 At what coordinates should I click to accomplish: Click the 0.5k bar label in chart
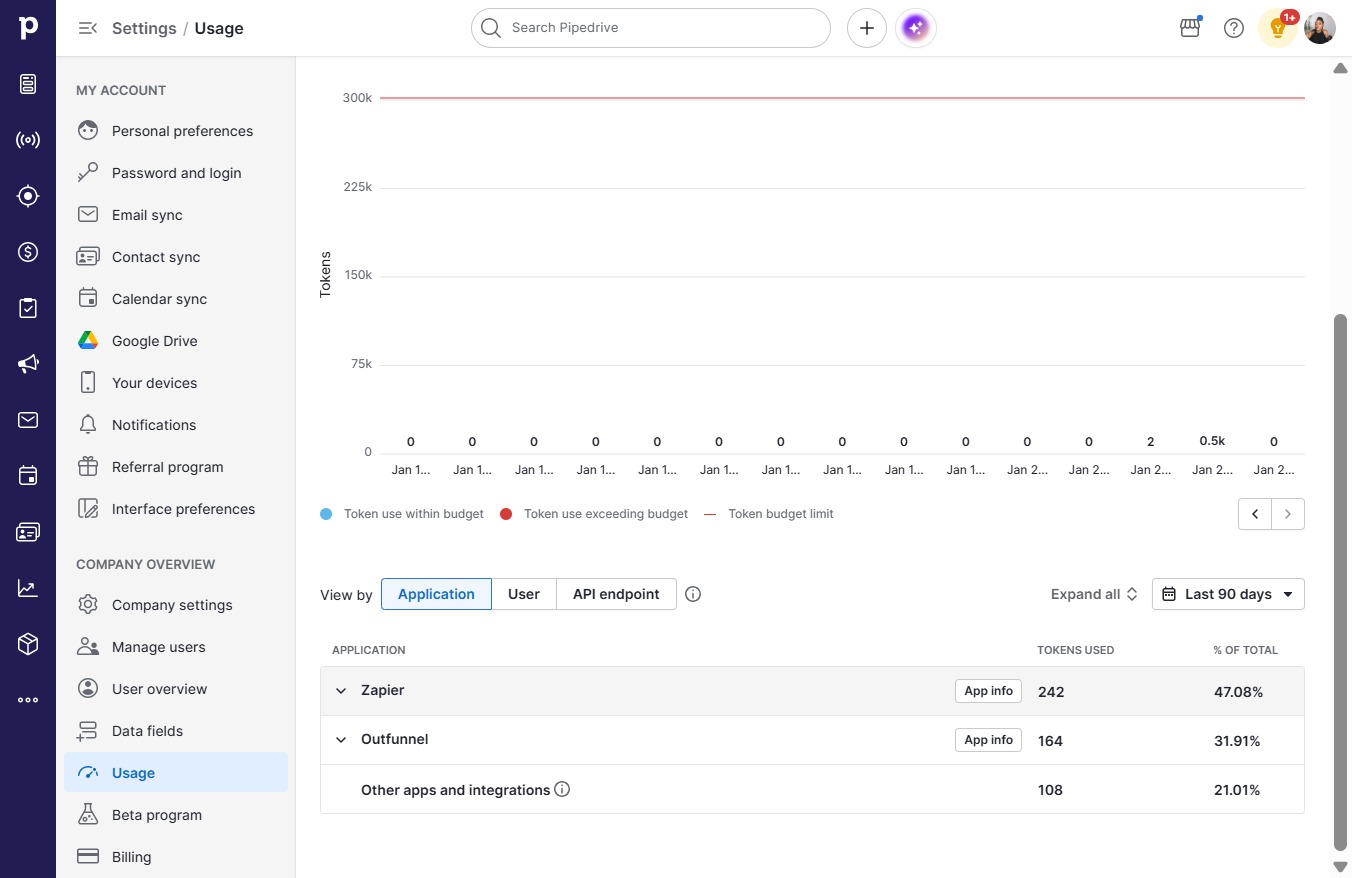pos(1212,441)
